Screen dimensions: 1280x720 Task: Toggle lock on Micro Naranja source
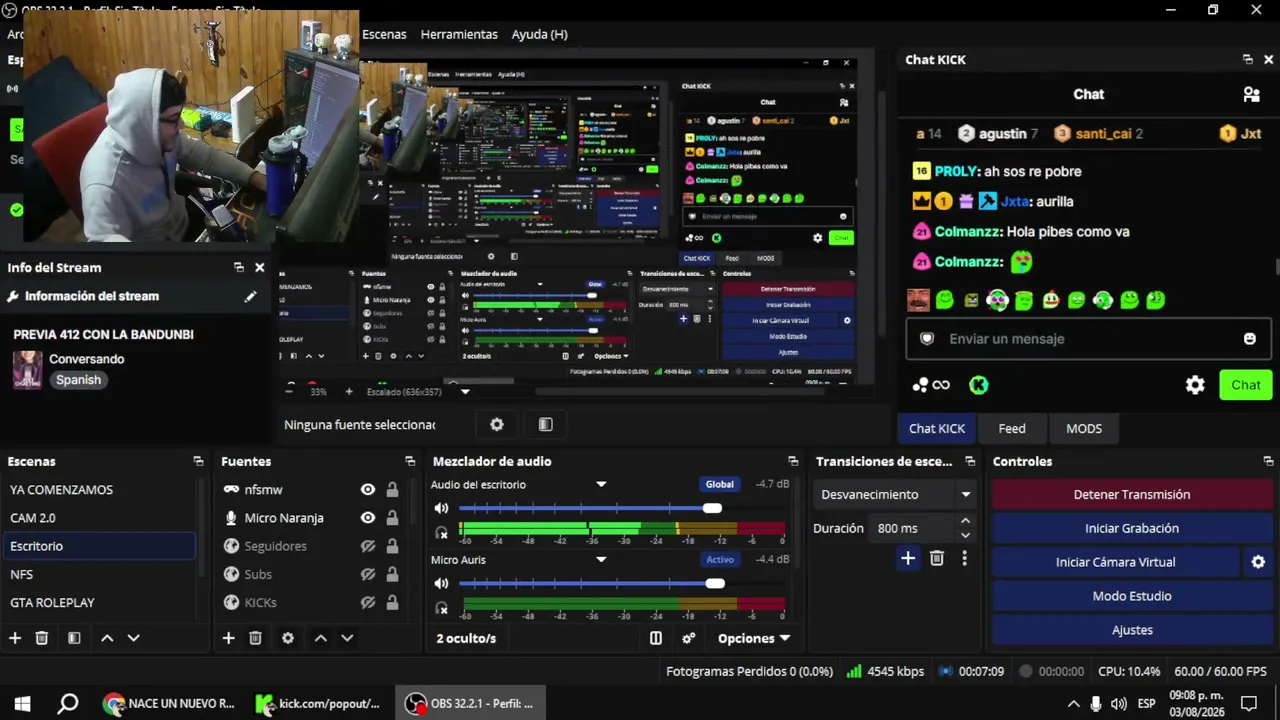(x=392, y=518)
